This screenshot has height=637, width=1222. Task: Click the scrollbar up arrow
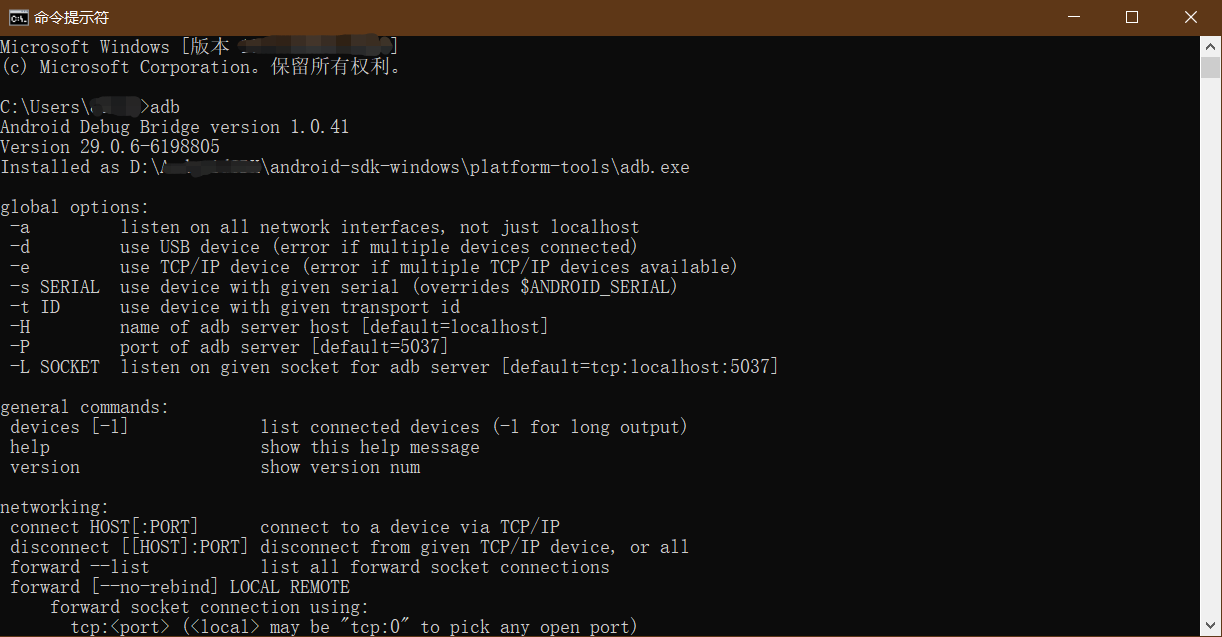click(x=1211, y=46)
